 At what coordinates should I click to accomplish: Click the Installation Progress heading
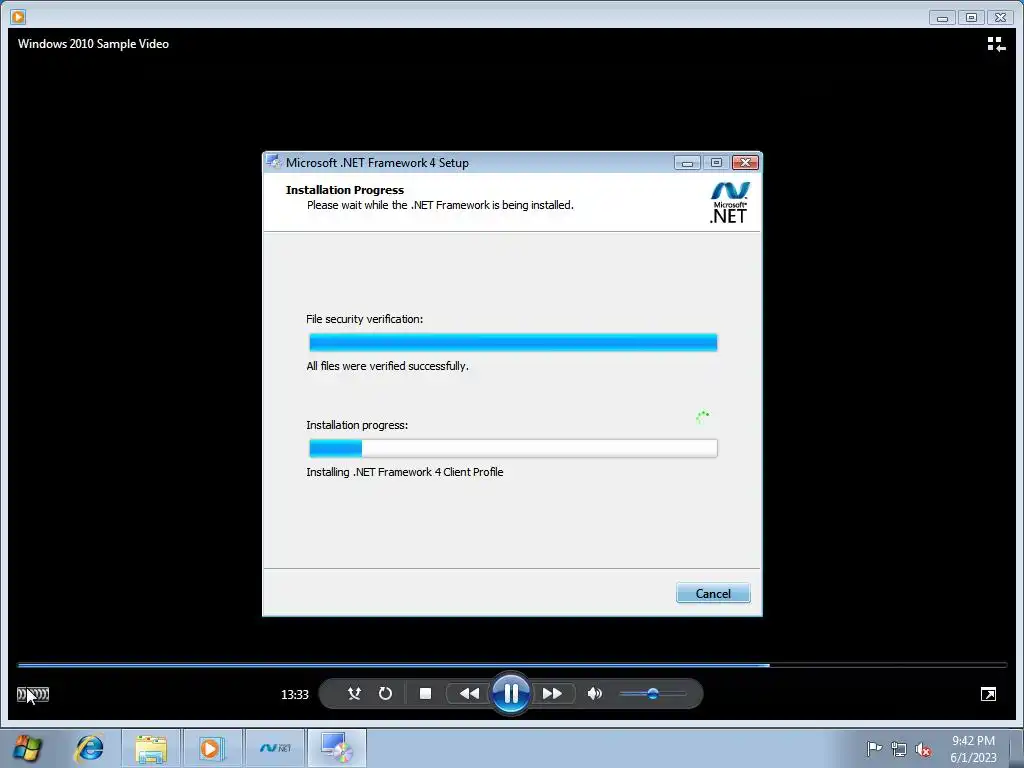coord(345,190)
